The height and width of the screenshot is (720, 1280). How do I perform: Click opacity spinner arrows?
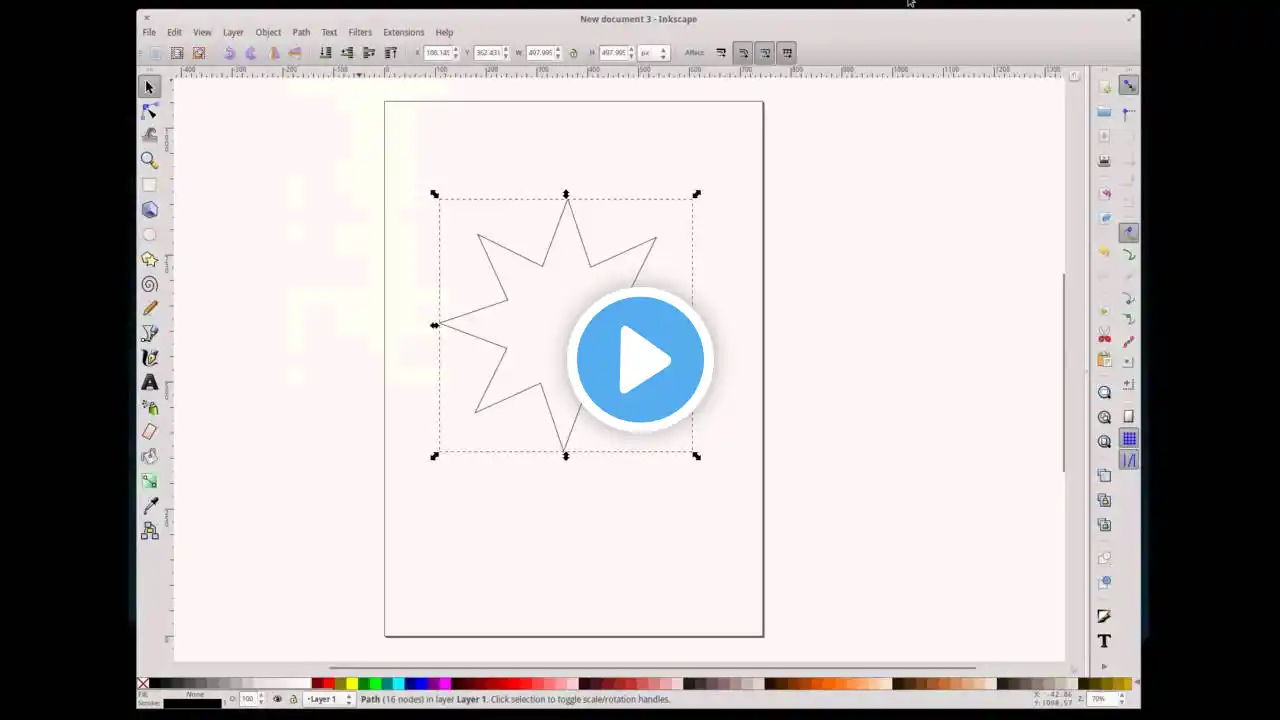(262, 699)
